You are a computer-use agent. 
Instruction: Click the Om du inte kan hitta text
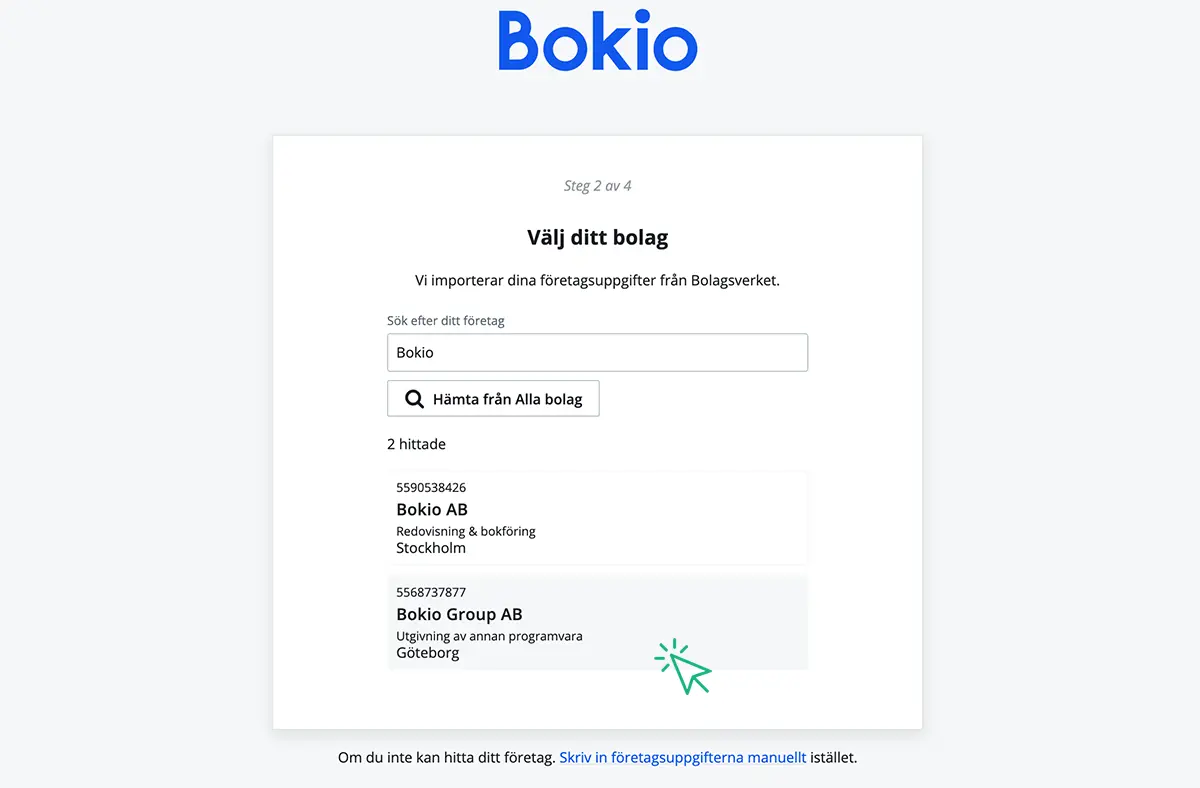coord(446,757)
